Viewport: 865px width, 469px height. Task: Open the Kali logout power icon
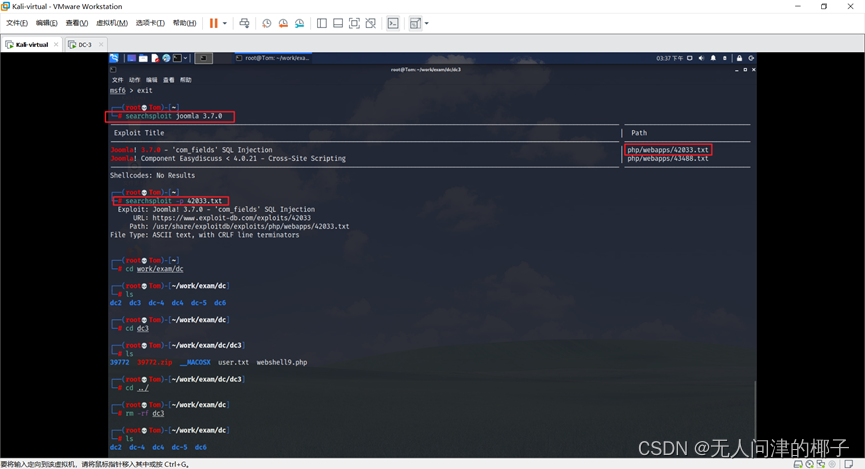point(751,58)
